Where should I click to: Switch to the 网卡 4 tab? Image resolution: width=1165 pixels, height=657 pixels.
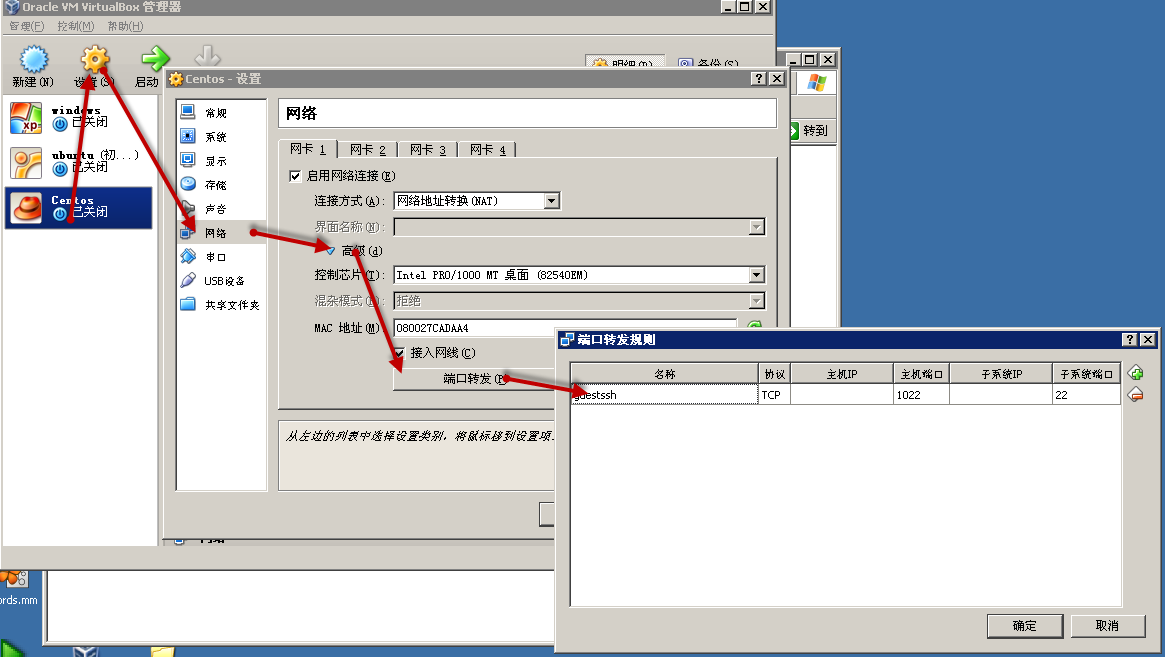coord(487,150)
